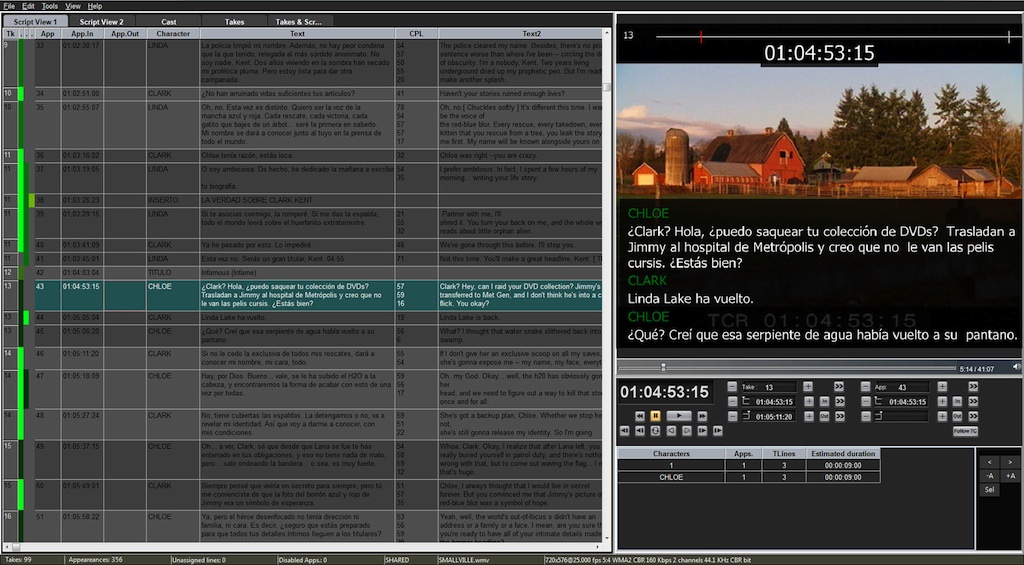Image resolution: width=1024 pixels, height=565 pixels.
Task: Click the App number field showing 43
Action: click(x=902, y=387)
